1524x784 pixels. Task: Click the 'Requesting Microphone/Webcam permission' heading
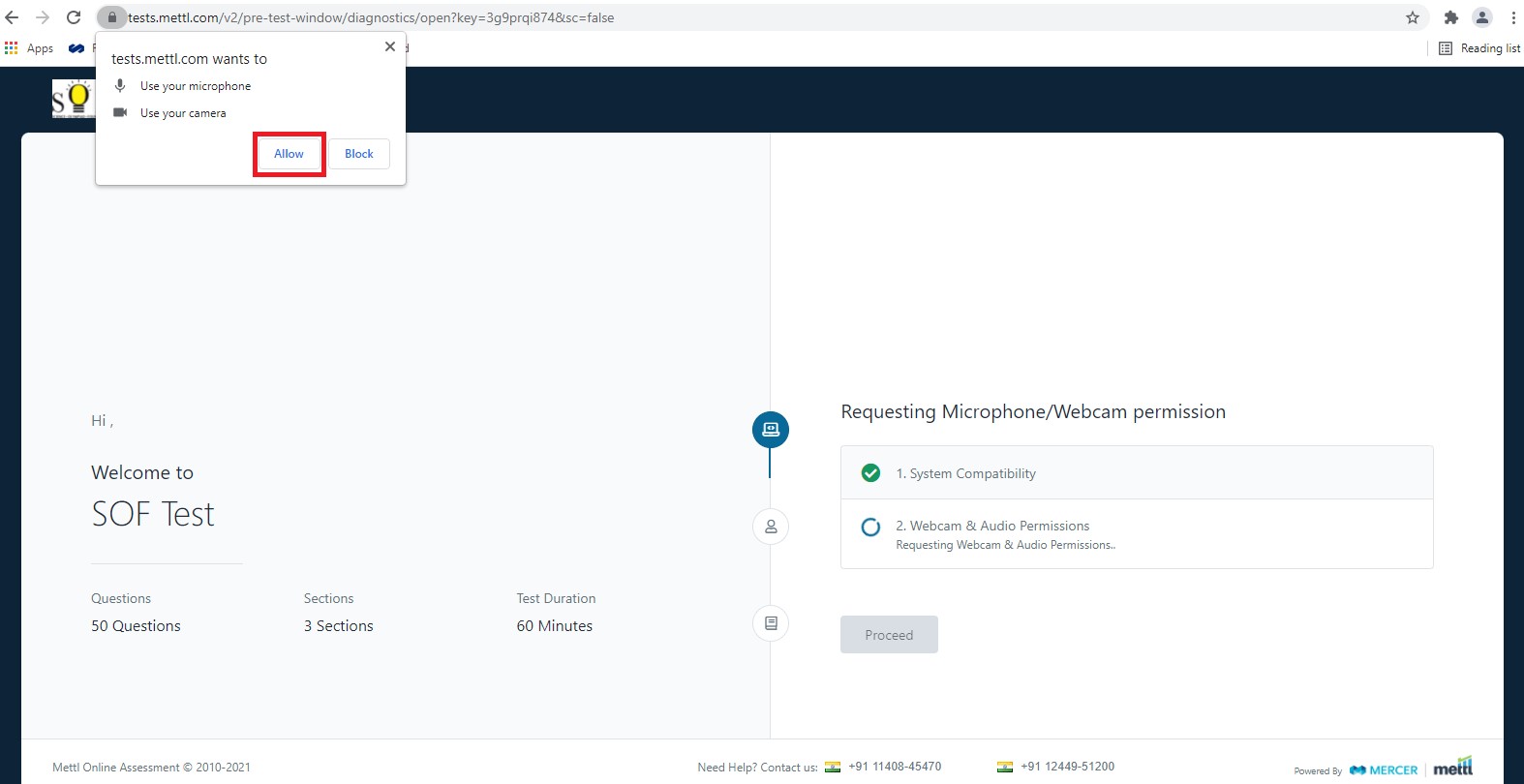coord(1033,412)
